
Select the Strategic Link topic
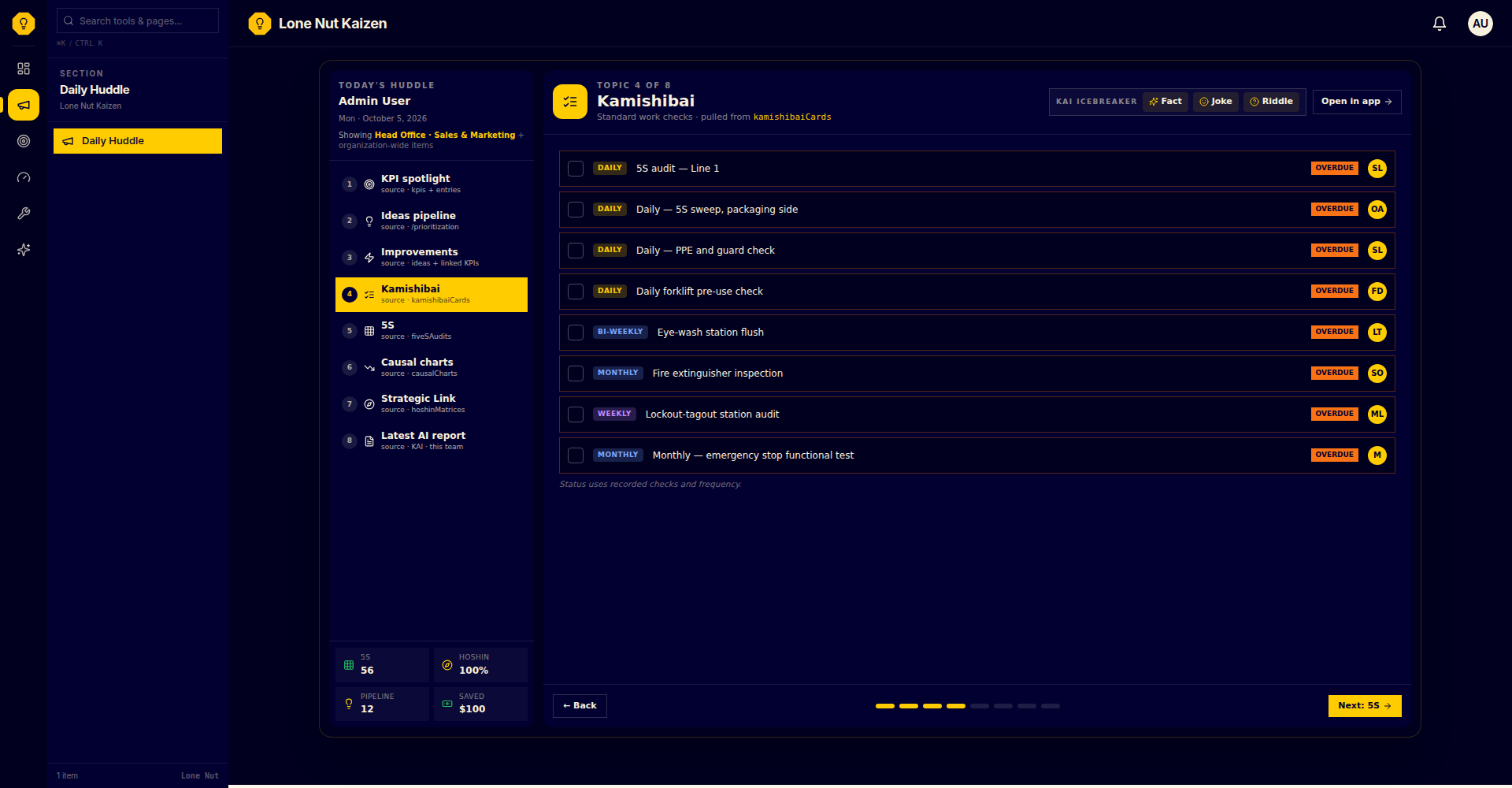[432, 403]
